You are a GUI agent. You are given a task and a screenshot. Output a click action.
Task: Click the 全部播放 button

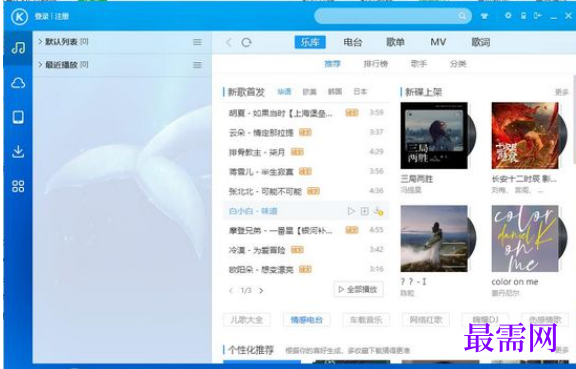(359, 290)
